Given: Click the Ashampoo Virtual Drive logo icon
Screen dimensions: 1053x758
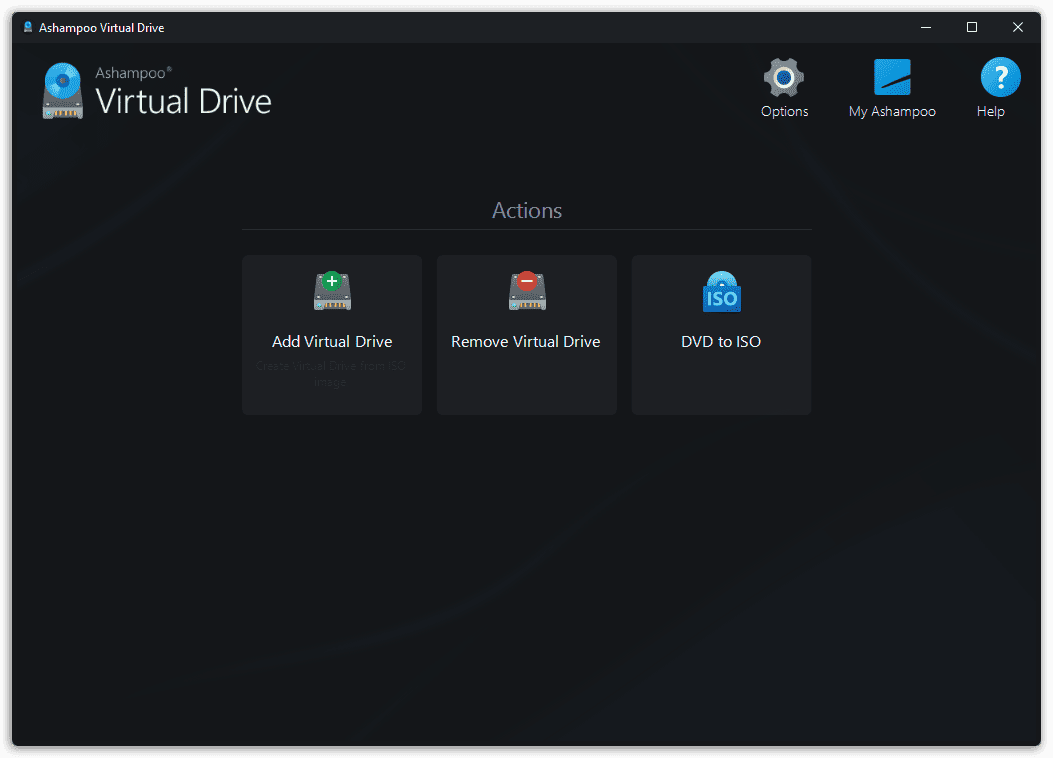Looking at the screenshot, I should click(62, 91).
